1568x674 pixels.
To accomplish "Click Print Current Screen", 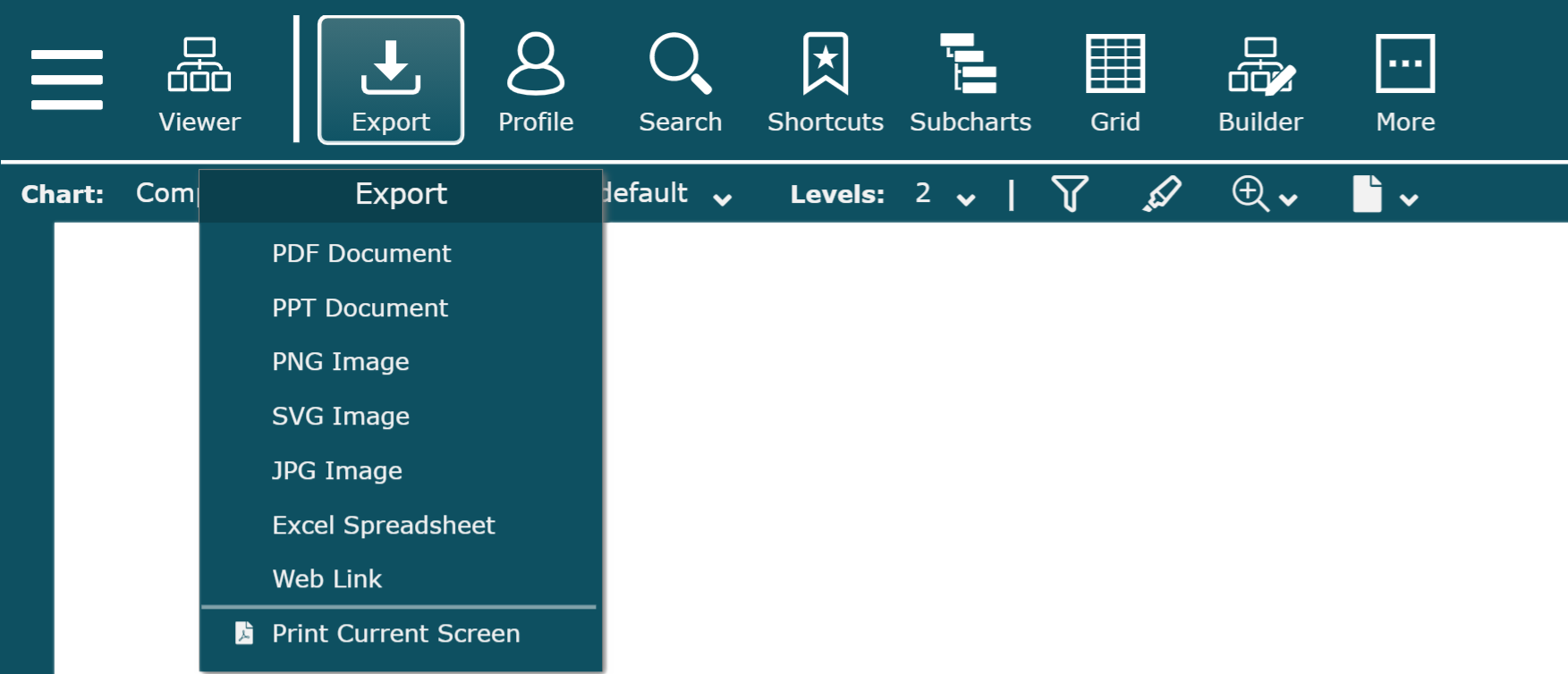I will [x=395, y=634].
